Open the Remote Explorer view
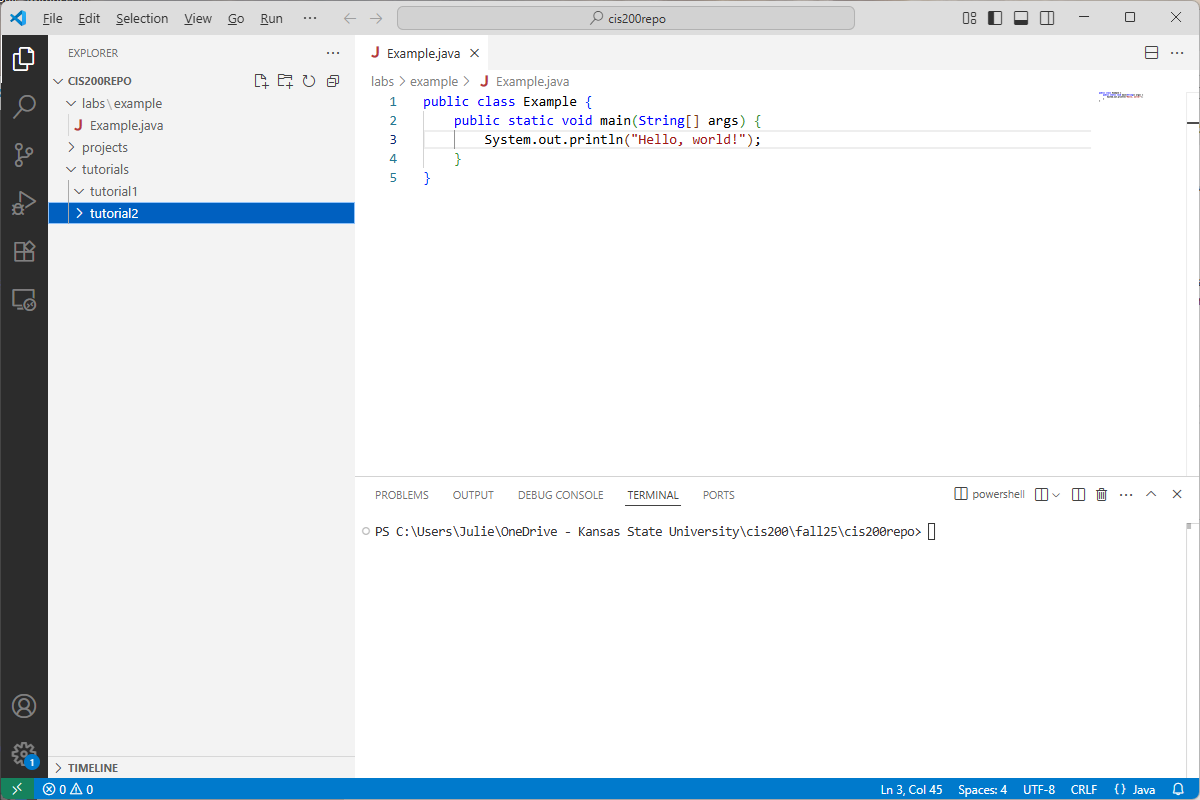1200x800 pixels. 24,299
